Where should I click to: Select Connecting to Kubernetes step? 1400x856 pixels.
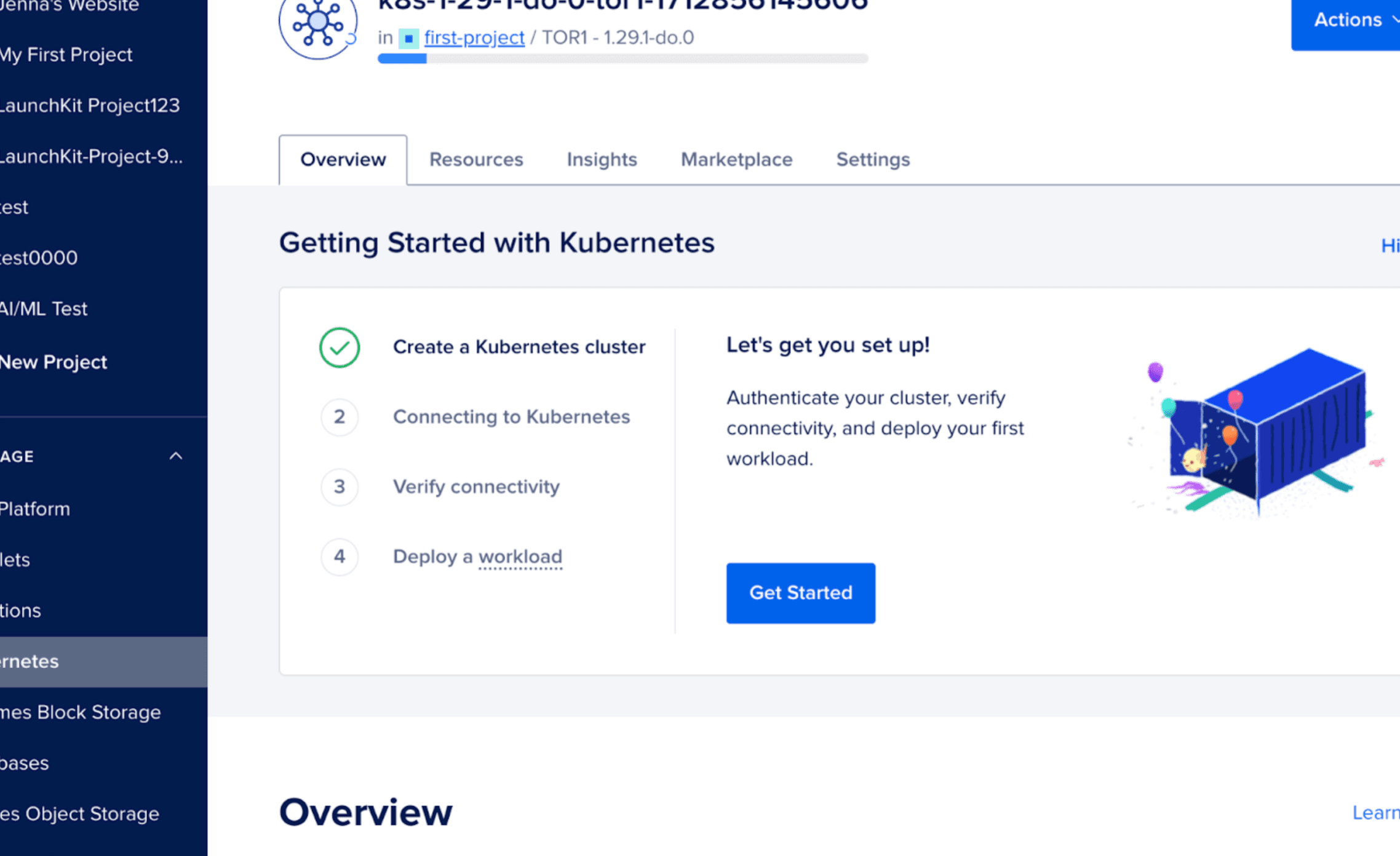511,417
